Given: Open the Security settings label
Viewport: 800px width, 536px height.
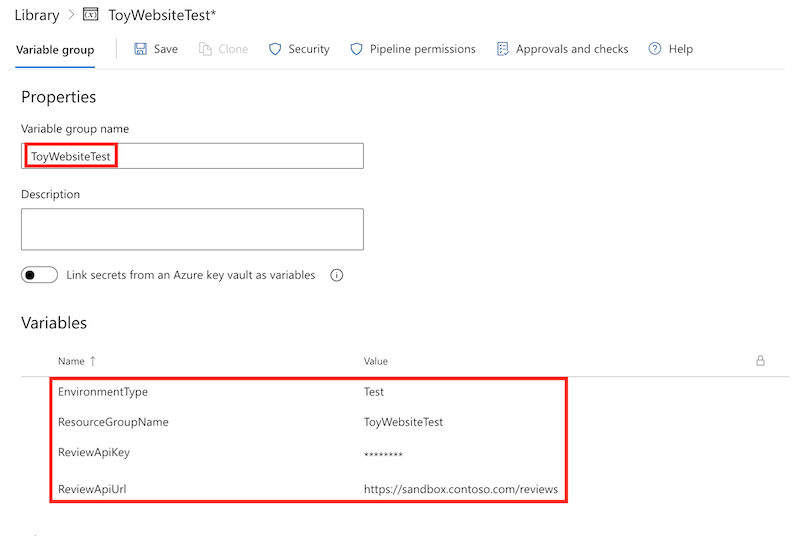Looking at the screenshot, I should click(309, 49).
